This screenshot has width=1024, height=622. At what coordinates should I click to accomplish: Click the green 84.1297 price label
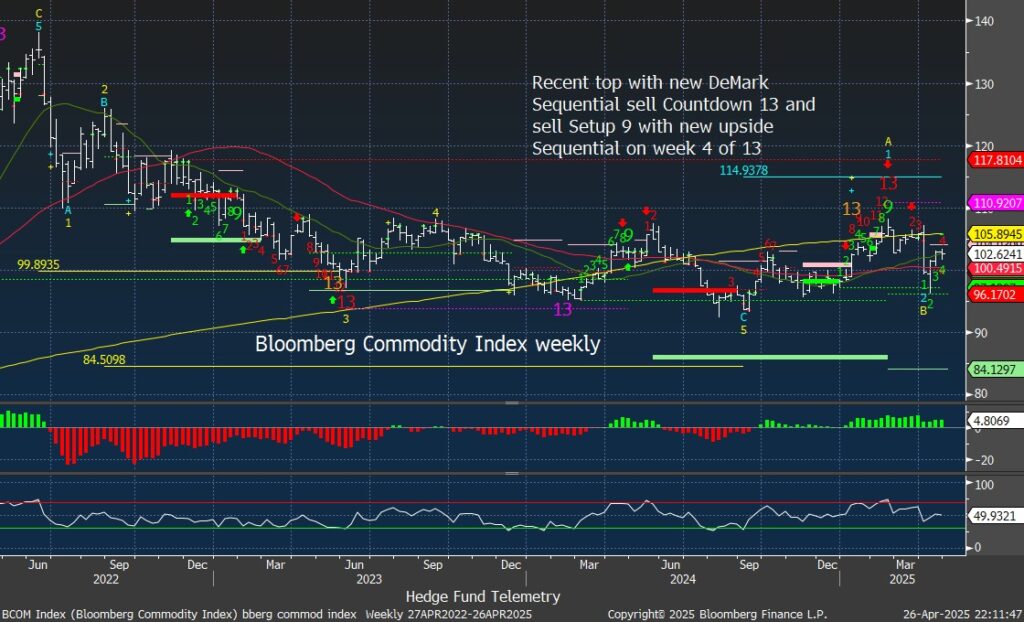point(998,370)
